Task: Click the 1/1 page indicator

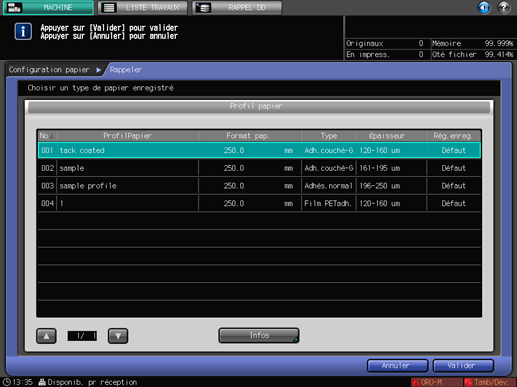Action: pos(82,336)
